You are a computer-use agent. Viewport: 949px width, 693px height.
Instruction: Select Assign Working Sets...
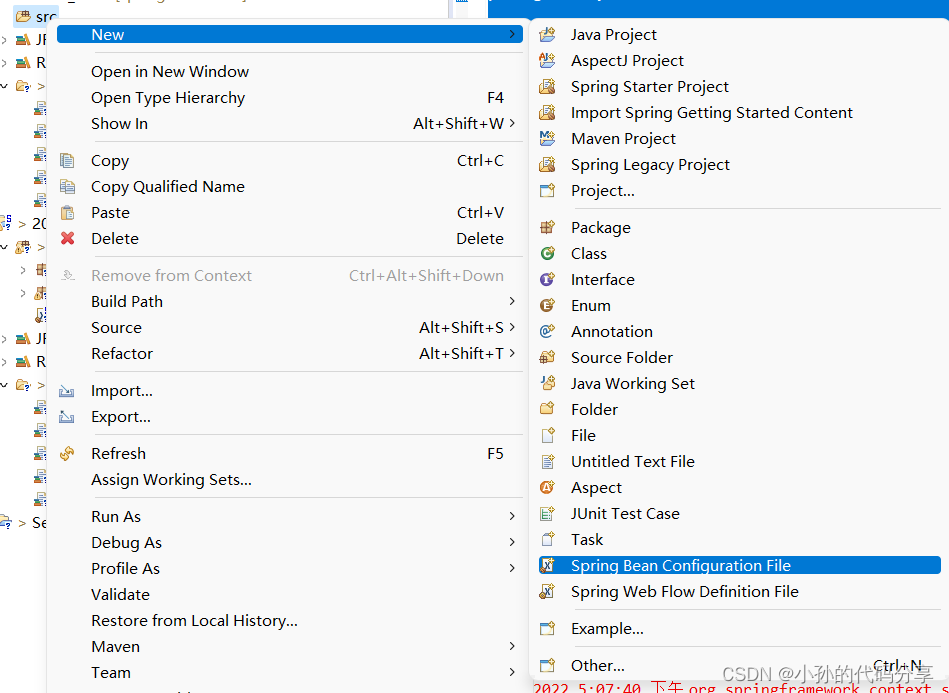tap(171, 479)
